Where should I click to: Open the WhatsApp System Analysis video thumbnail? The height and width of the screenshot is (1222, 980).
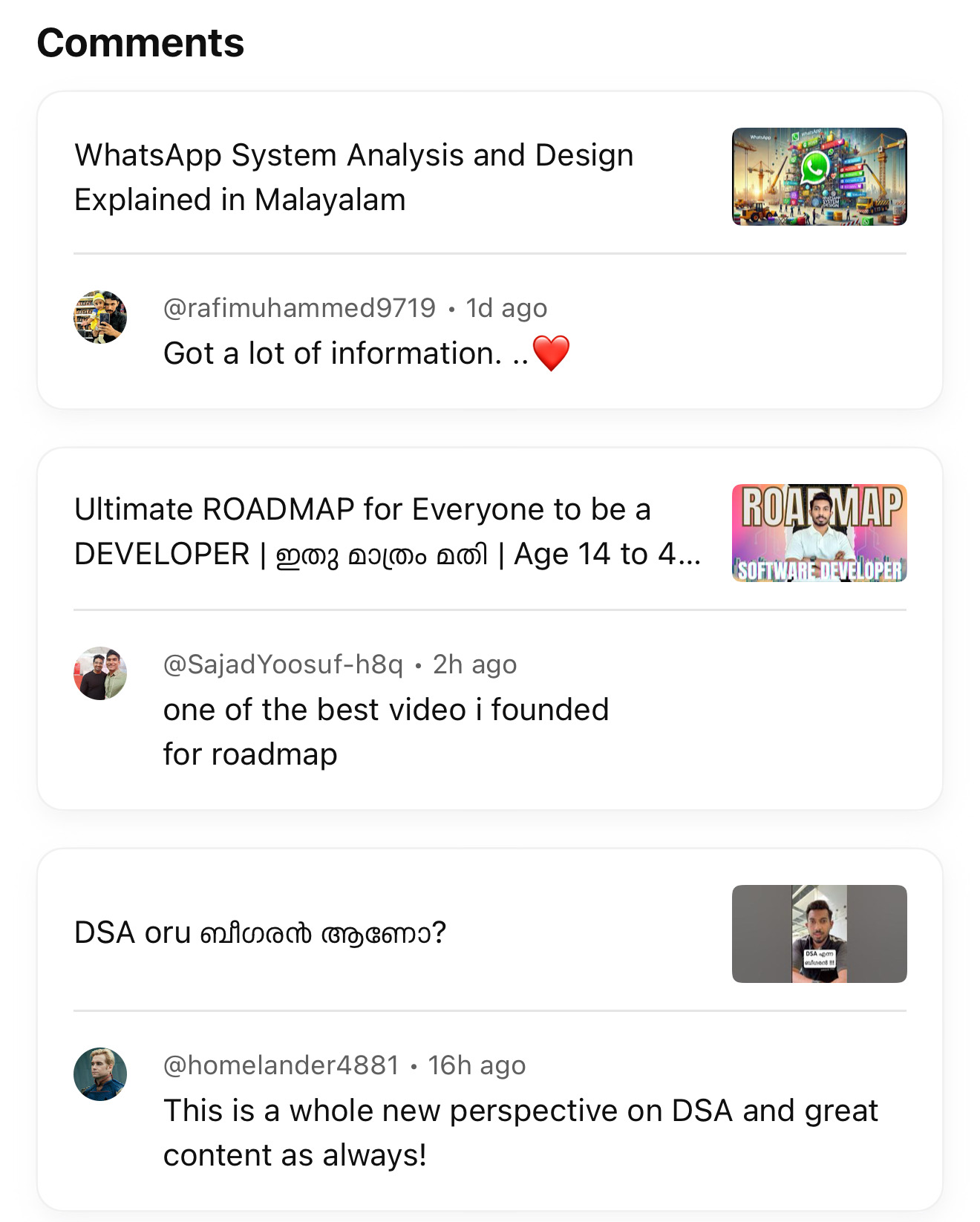tap(819, 177)
